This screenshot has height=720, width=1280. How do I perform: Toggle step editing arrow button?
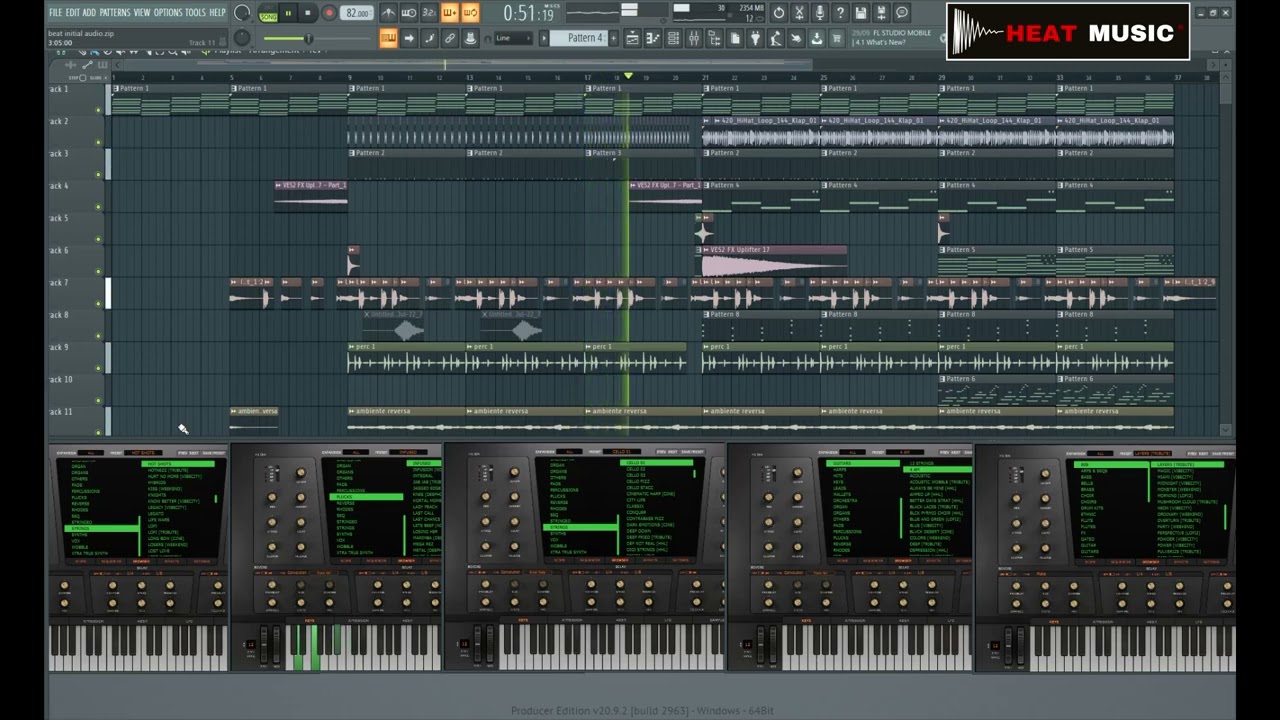(x=408, y=38)
